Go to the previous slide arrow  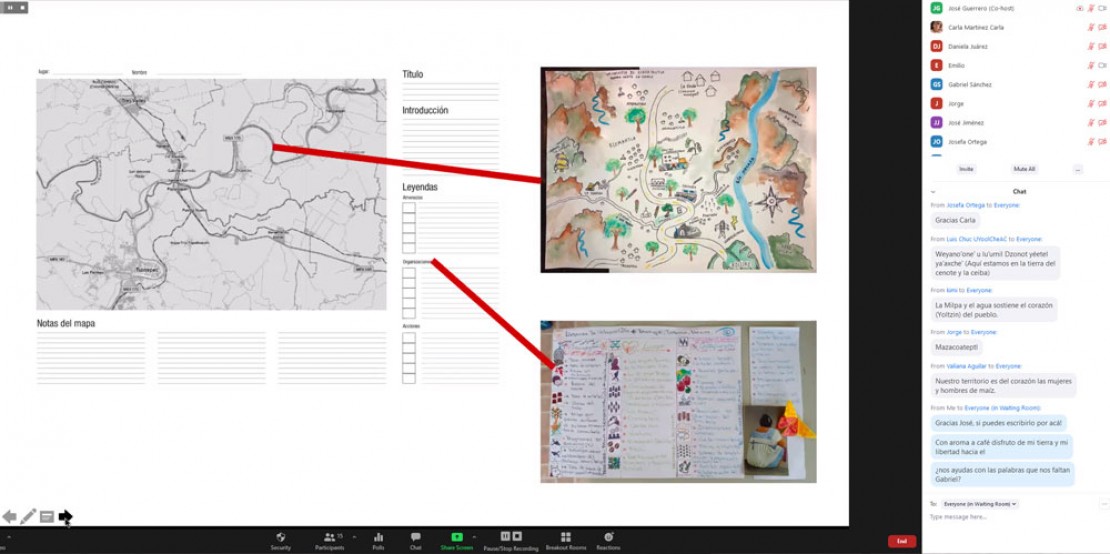[x=9, y=517]
